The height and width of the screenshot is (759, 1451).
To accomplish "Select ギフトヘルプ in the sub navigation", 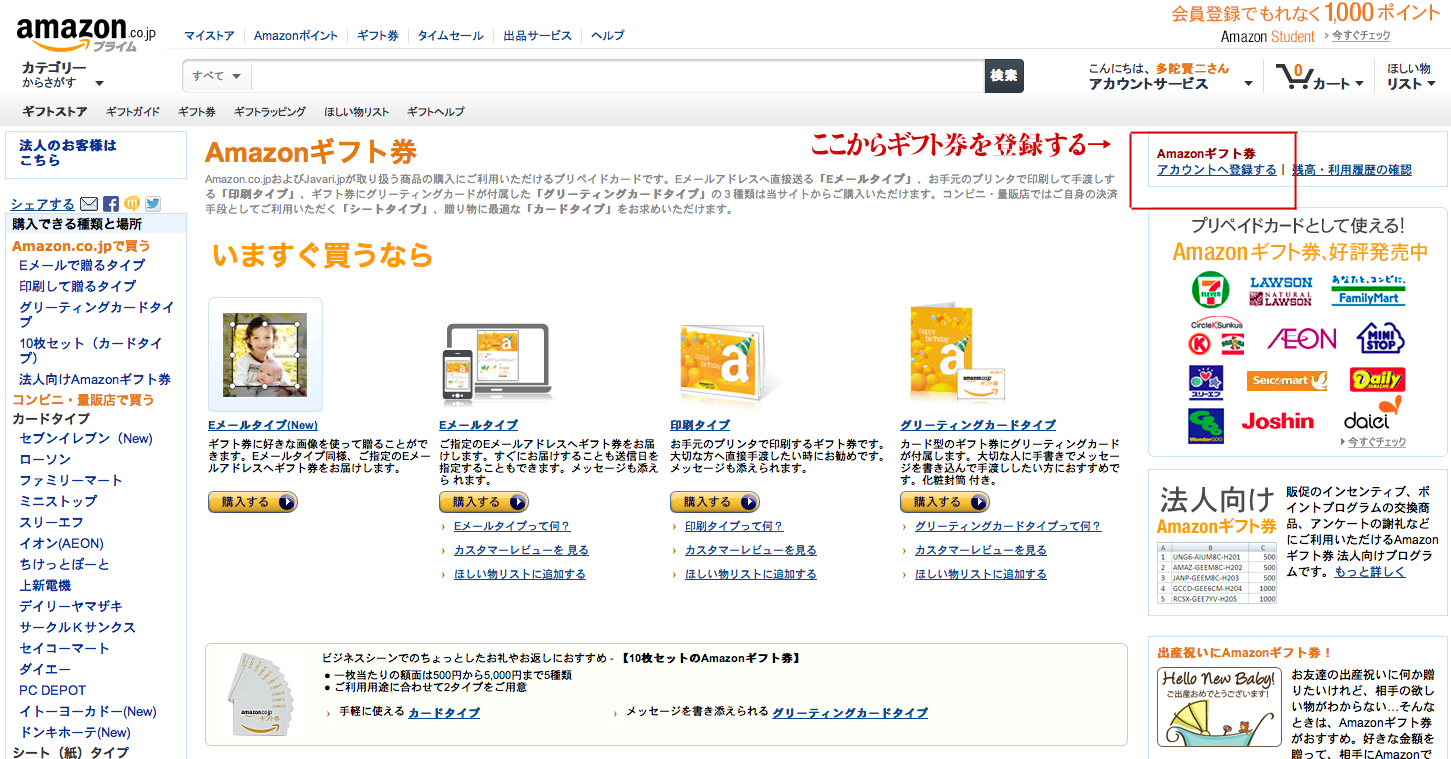I will (x=436, y=112).
